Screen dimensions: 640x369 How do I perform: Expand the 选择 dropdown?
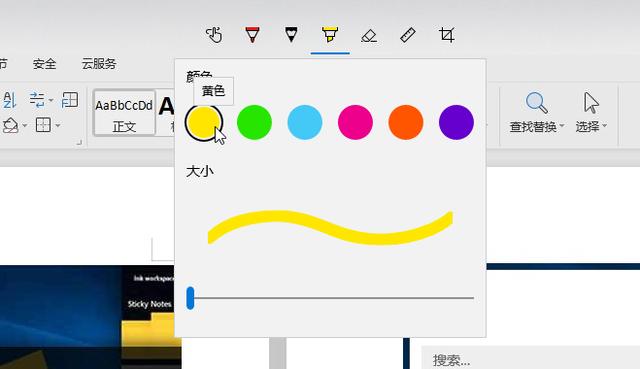point(604,126)
